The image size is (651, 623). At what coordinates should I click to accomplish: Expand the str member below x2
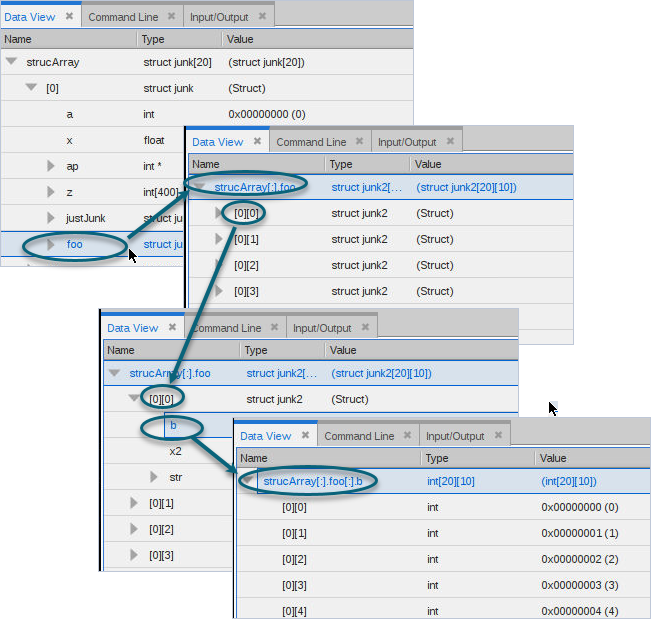pos(154,477)
